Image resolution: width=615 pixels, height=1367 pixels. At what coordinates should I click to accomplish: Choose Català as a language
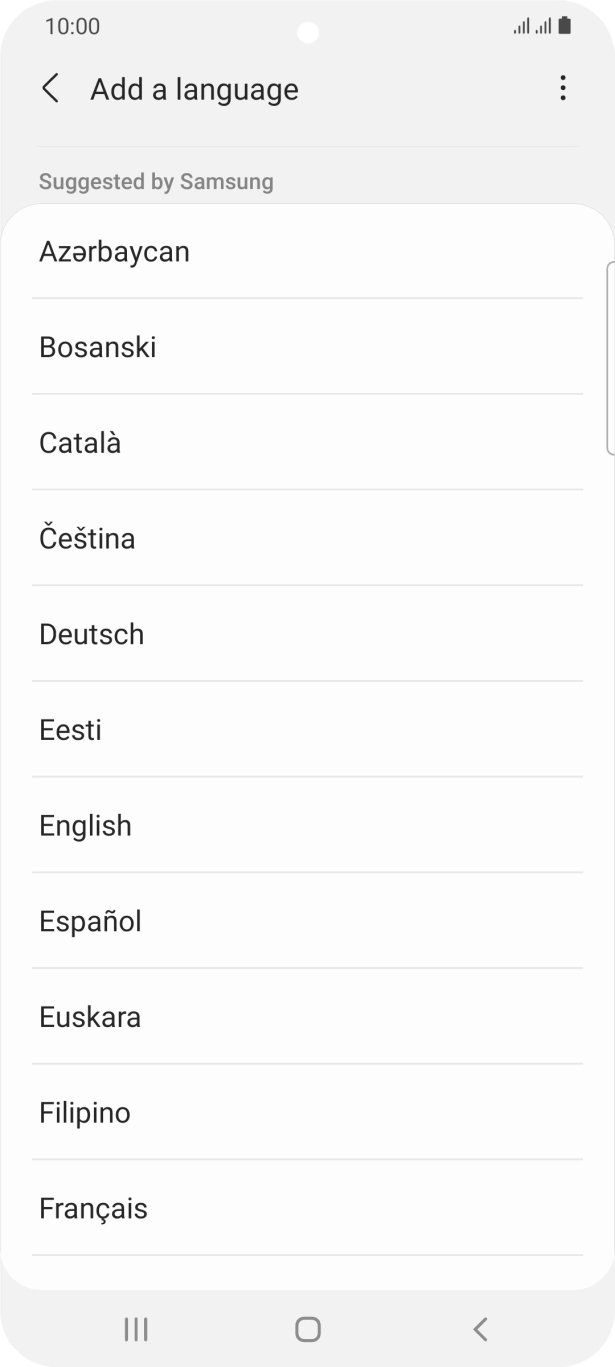coord(82,443)
